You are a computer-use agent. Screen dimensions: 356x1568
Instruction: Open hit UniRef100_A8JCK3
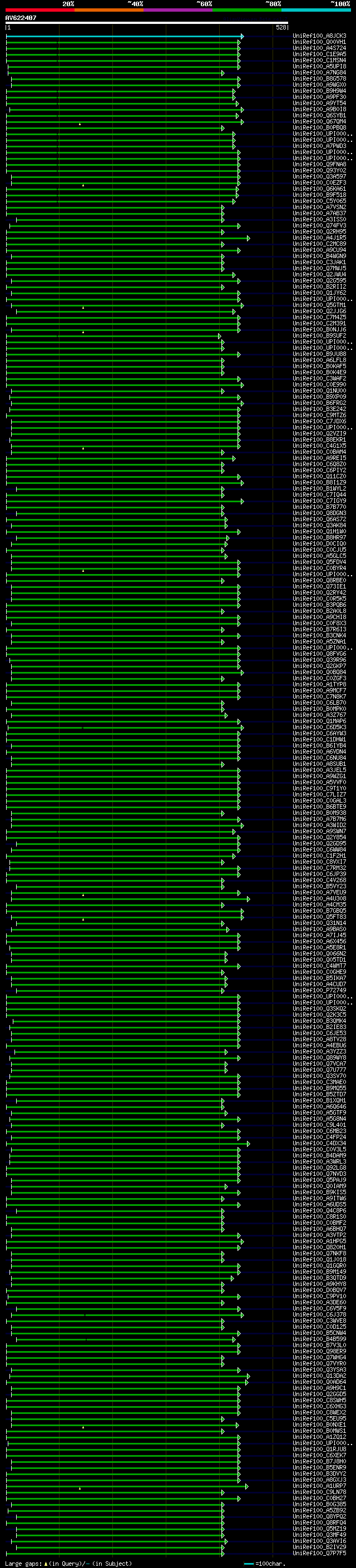pyautogui.click(x=319, y=36)
